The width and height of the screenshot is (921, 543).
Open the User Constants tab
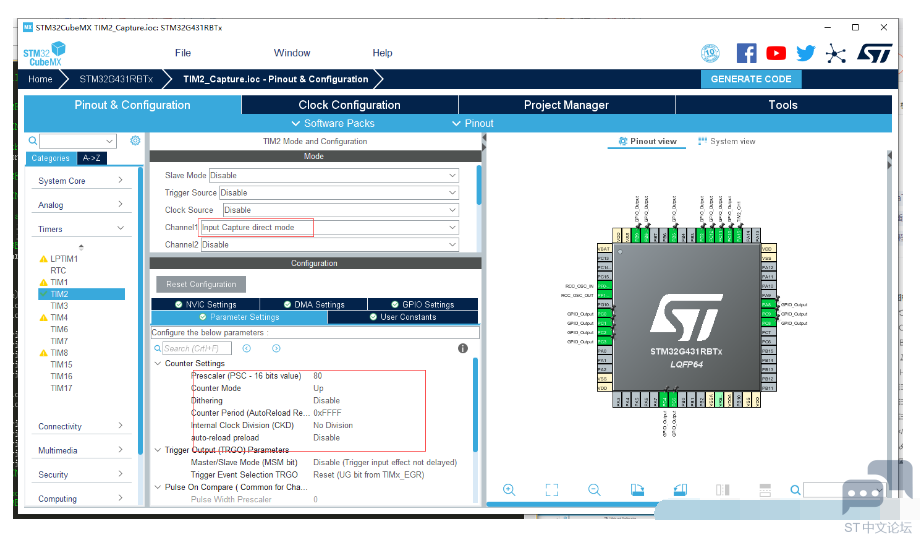point(403,317)
